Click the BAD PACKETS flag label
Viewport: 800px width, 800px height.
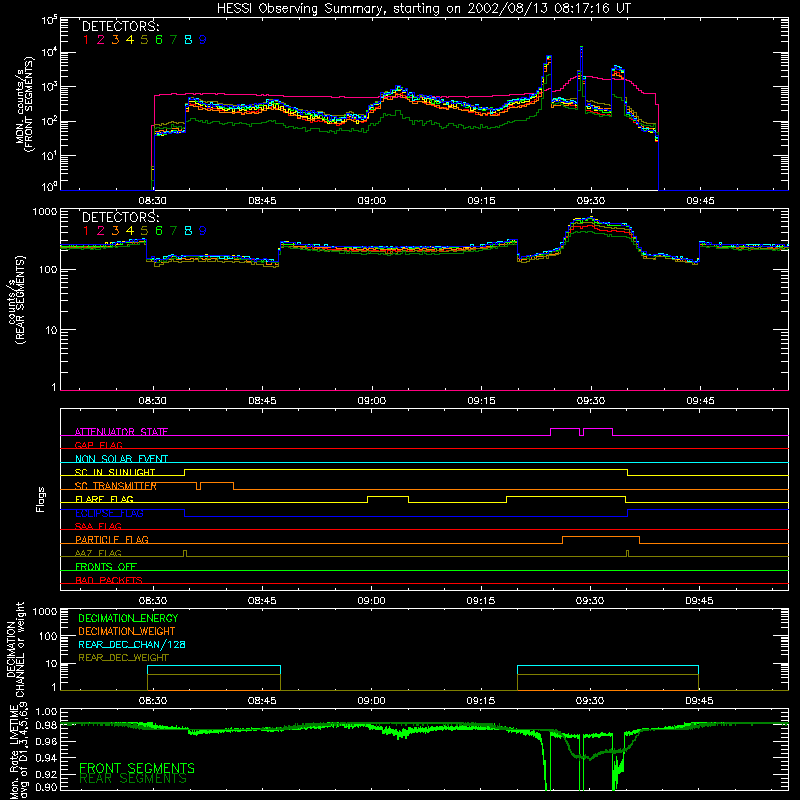pyautogui.click(x=109, y=580)
